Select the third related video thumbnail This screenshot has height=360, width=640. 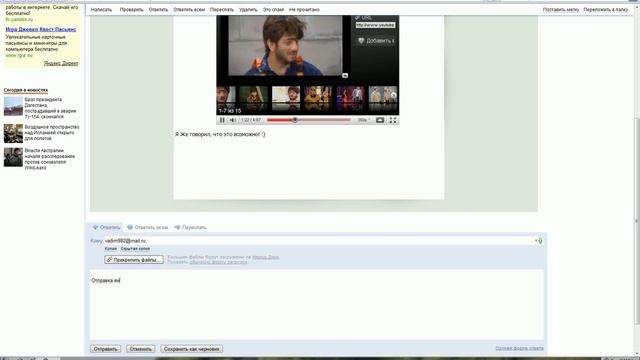tap(286, 98)
